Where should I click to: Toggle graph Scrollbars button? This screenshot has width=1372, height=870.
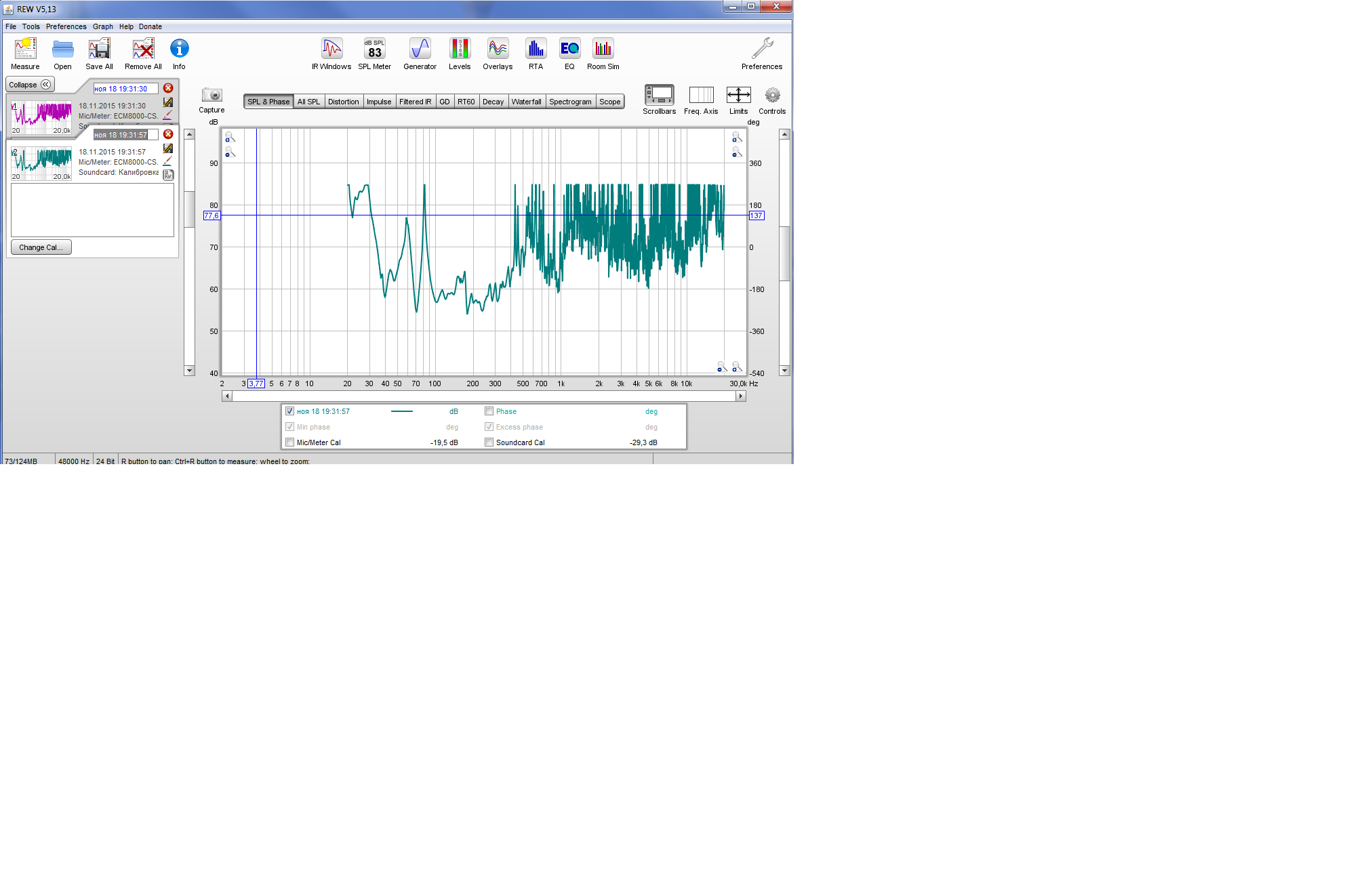(x=659, y=96)
